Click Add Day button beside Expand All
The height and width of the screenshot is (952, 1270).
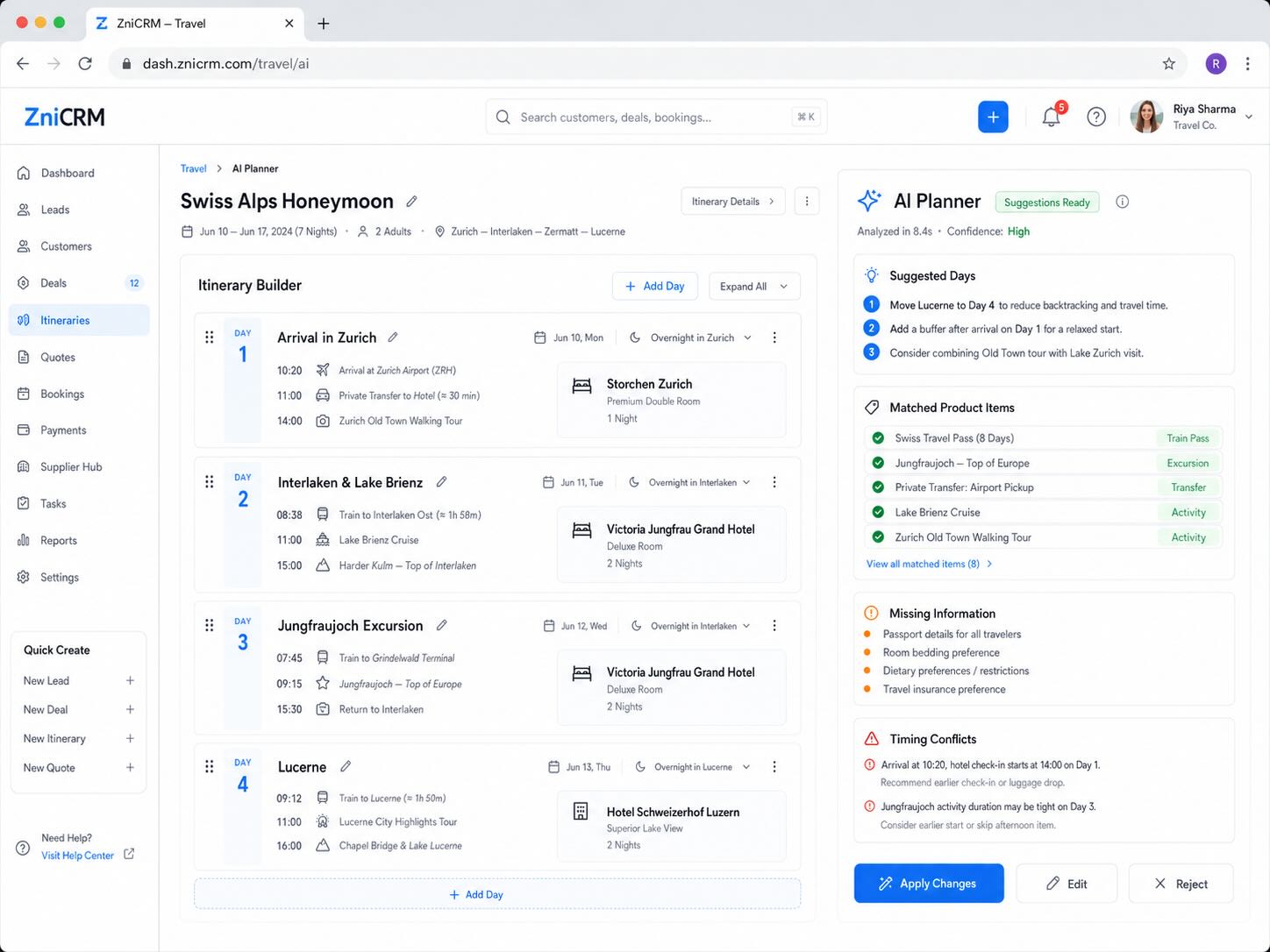click(654, 287)
